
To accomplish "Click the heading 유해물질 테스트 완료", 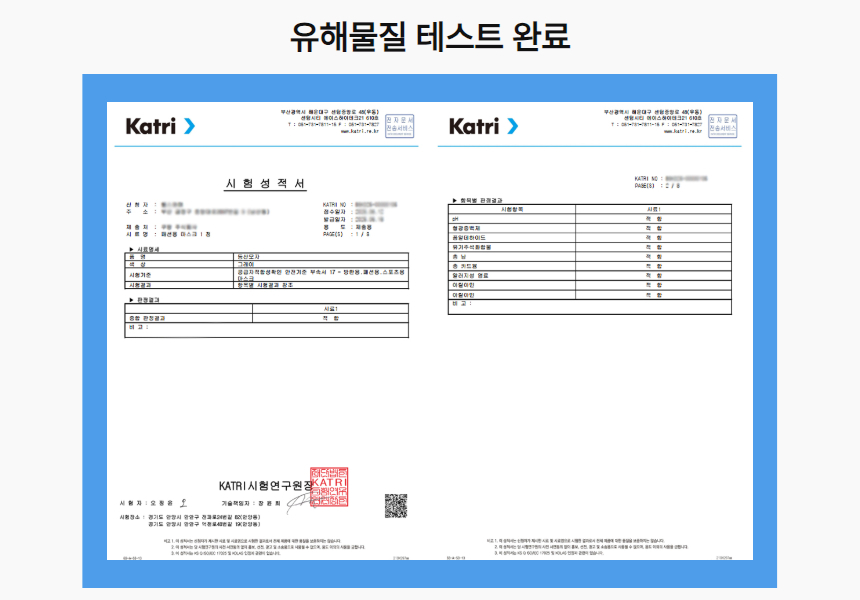I will coord(430,36).
